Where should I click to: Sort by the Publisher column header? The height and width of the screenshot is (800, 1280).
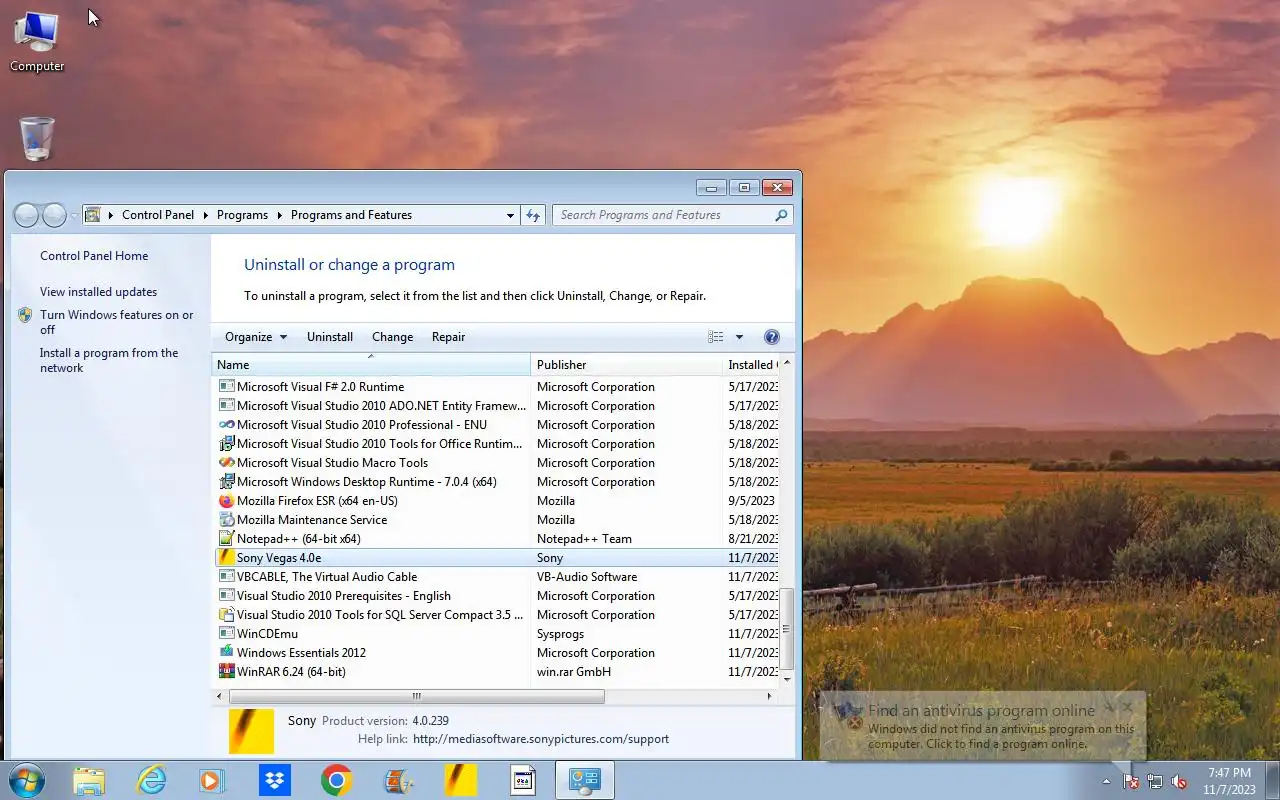point(626,365)
